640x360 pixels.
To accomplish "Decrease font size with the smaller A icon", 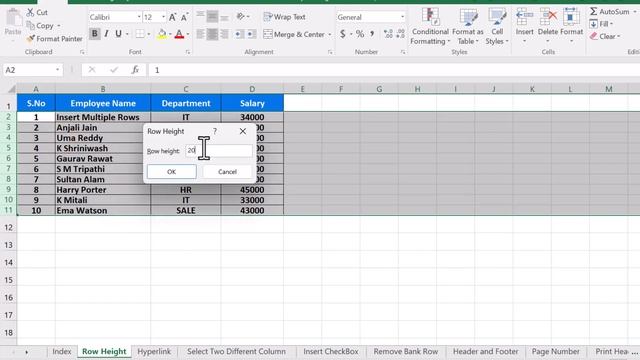I will coord(184,17).
